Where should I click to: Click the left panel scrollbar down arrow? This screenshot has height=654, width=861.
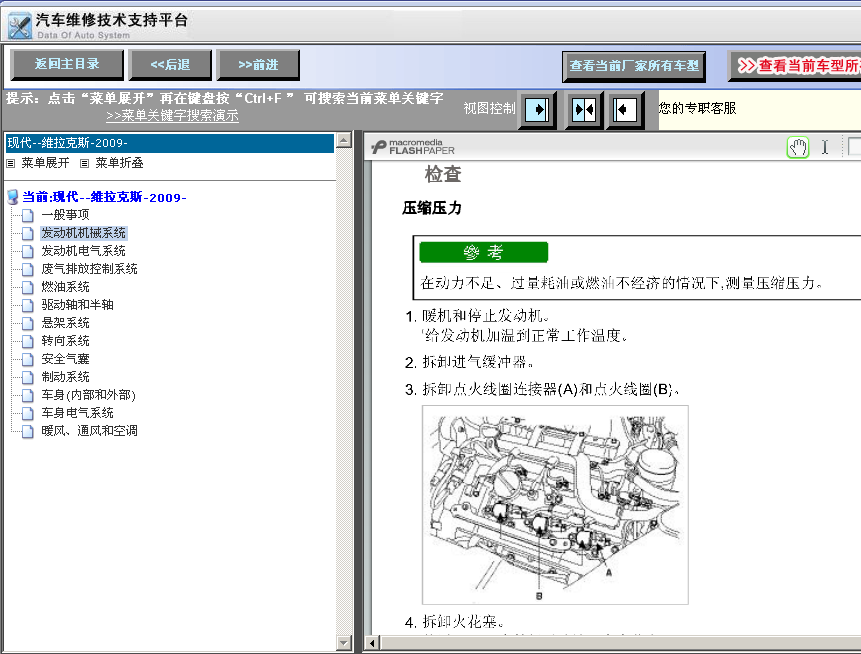coord(344,642)
